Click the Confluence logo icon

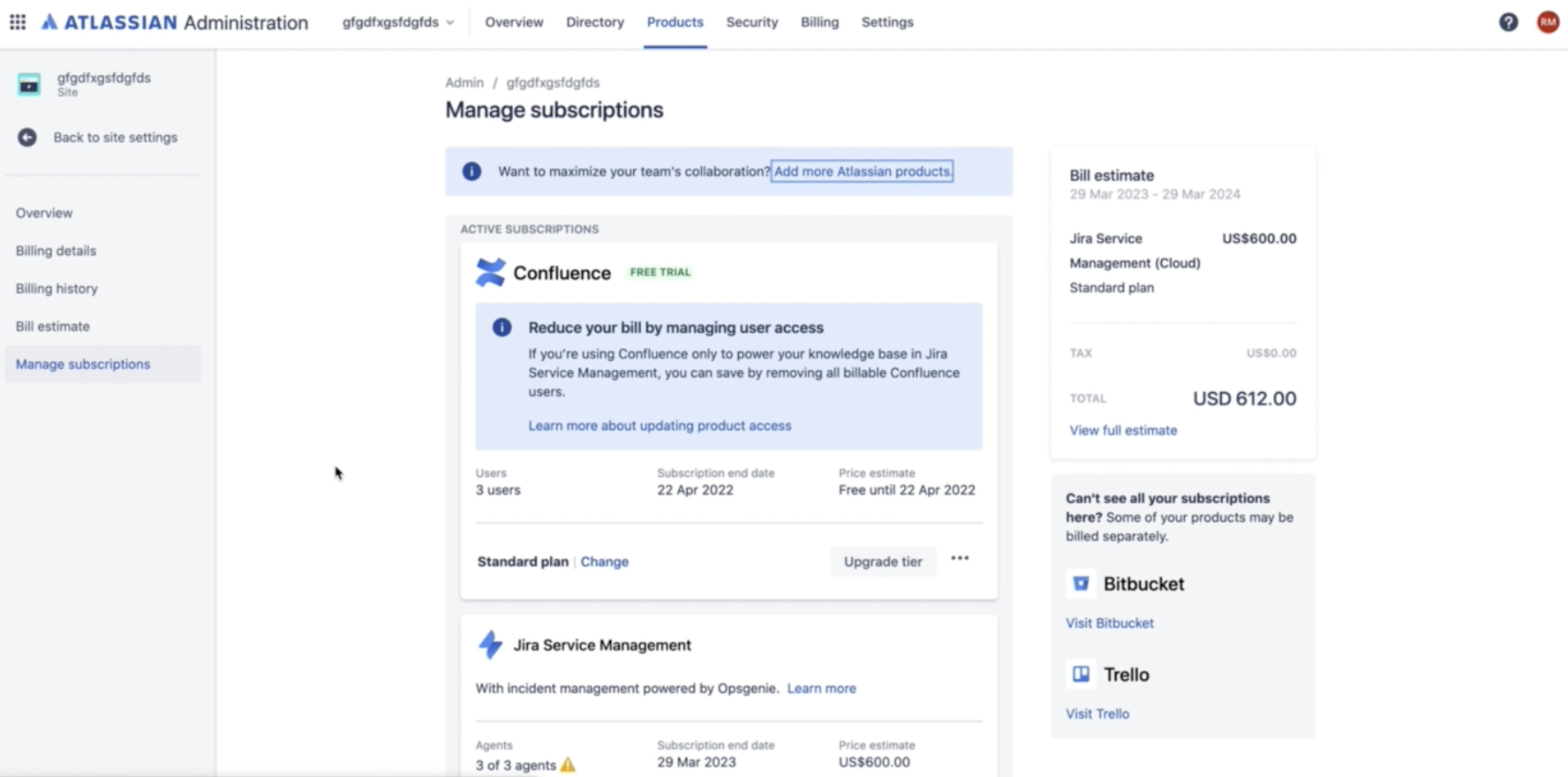(x=490, y=273)
